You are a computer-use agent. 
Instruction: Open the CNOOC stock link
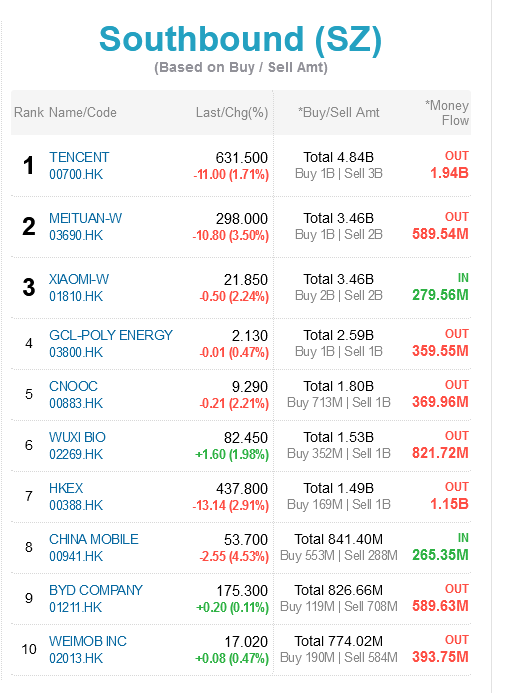(73, 386)
